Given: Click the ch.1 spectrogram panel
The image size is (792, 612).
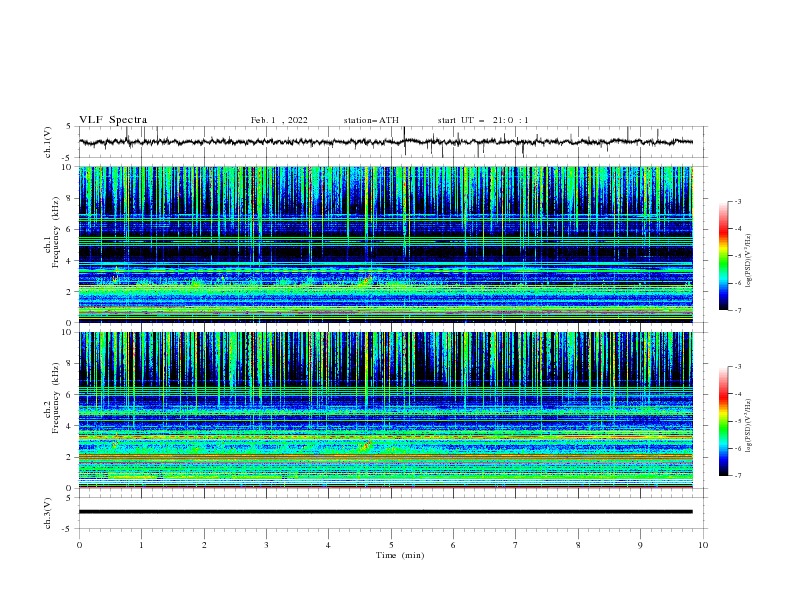Looking at the screenshot, I should coord(386,244).
